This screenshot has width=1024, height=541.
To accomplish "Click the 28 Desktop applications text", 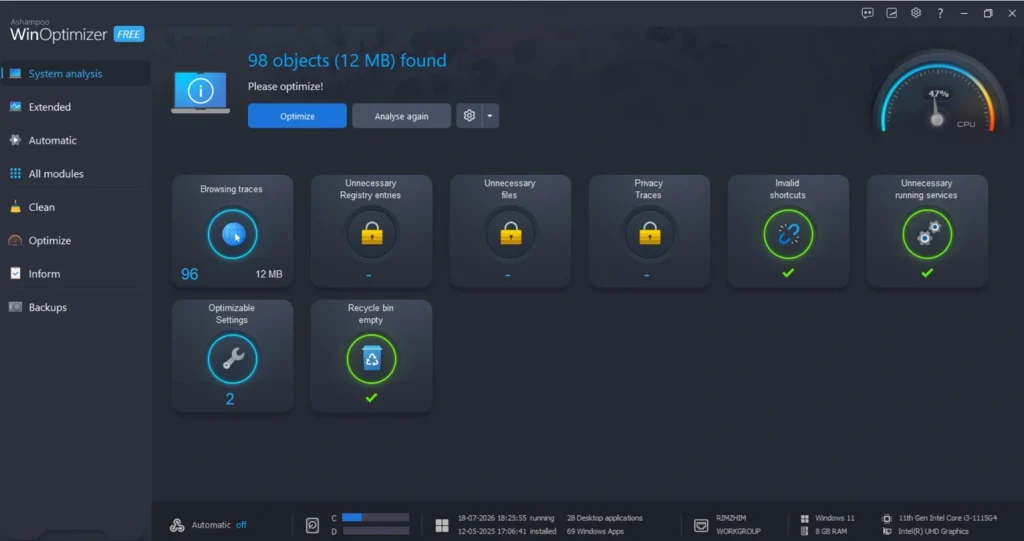I will pos(605,518).
